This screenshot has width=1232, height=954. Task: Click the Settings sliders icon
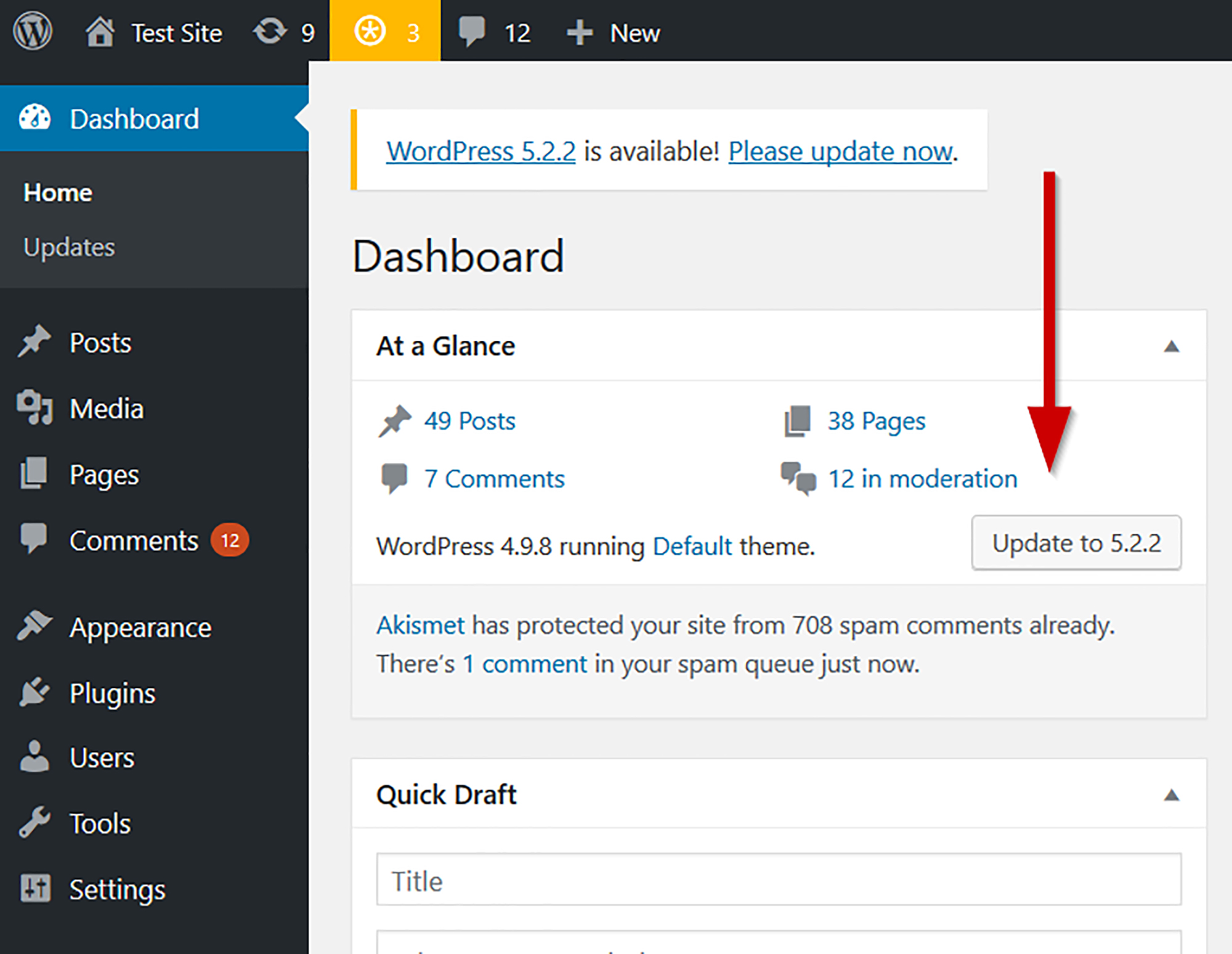click(x=35, y=888)
